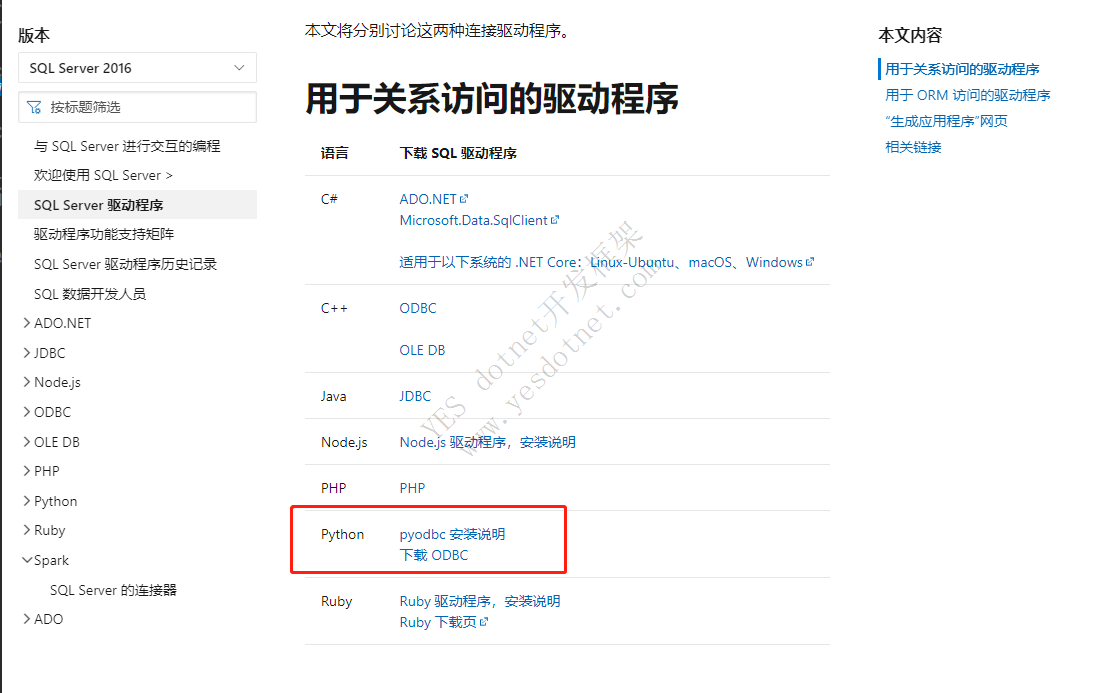Expand the ADO.NET tree node
Image resolution: width=1095 pixels, height=693 pixels.
tap(27, 323)
